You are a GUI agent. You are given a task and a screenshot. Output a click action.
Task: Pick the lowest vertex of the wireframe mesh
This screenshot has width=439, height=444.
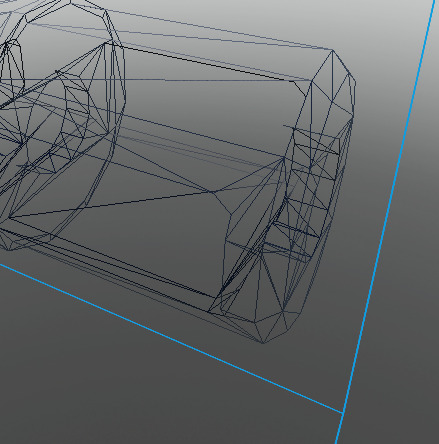tap(263, 343)
